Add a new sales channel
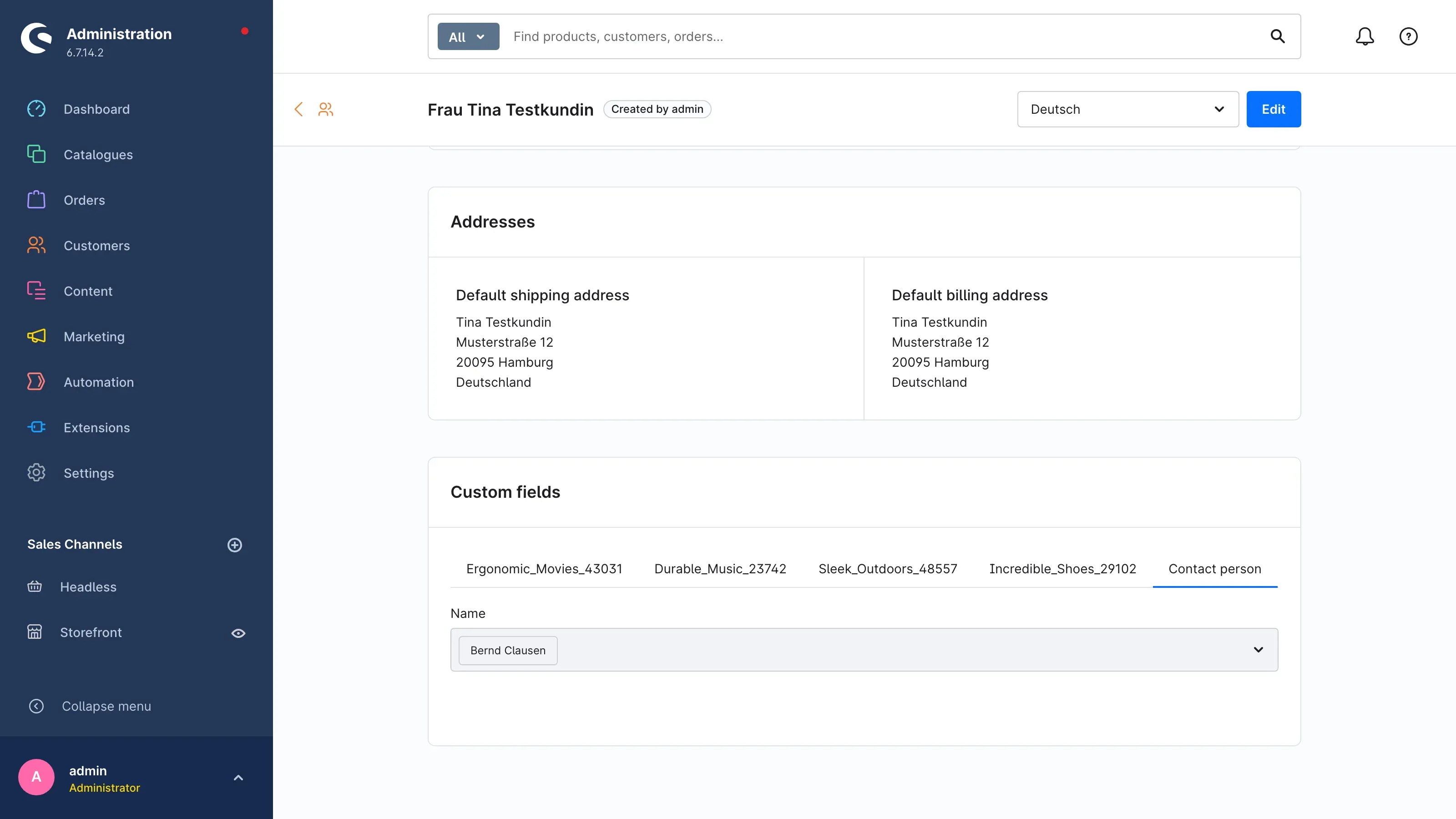 235,545
